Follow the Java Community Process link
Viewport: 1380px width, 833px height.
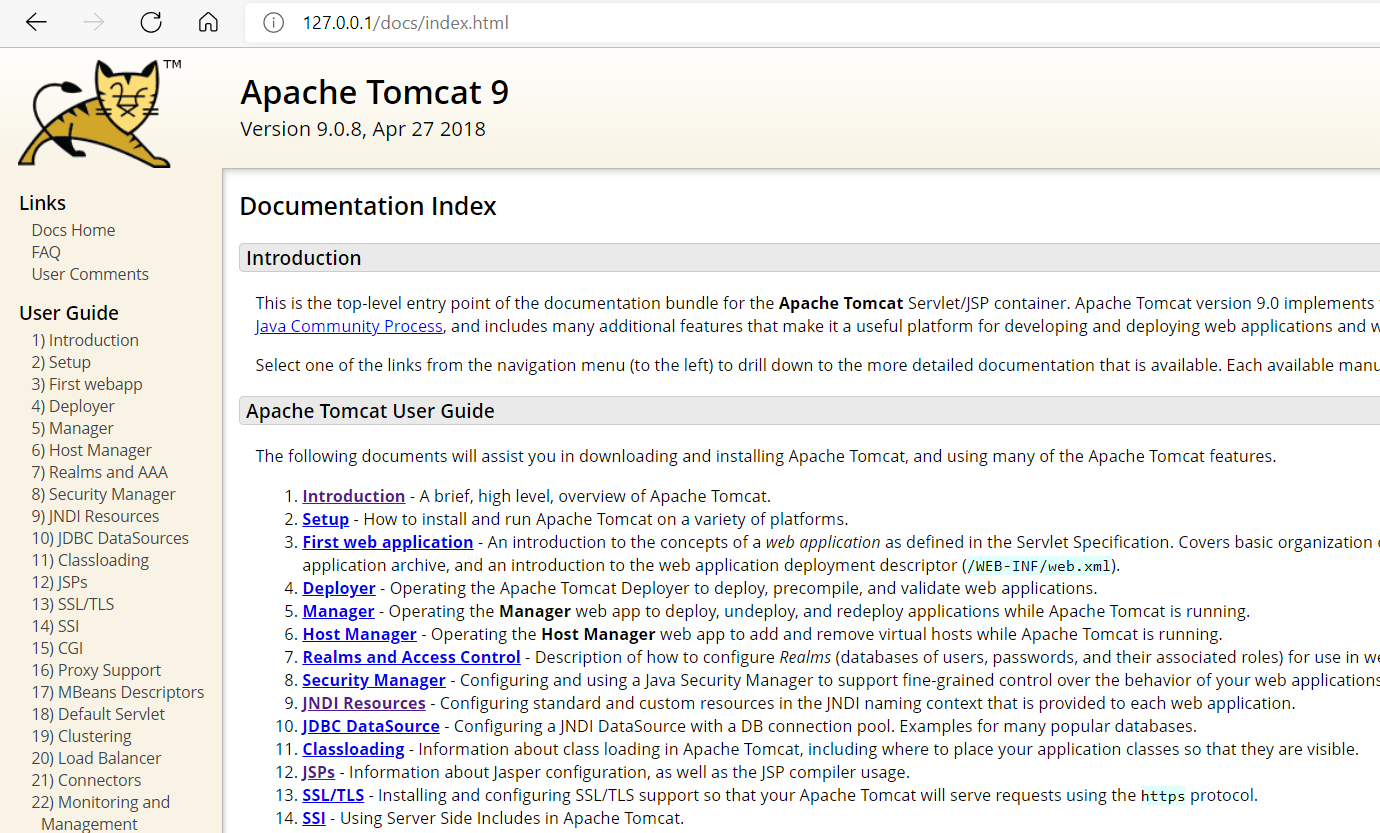click(x=349, y=326)
